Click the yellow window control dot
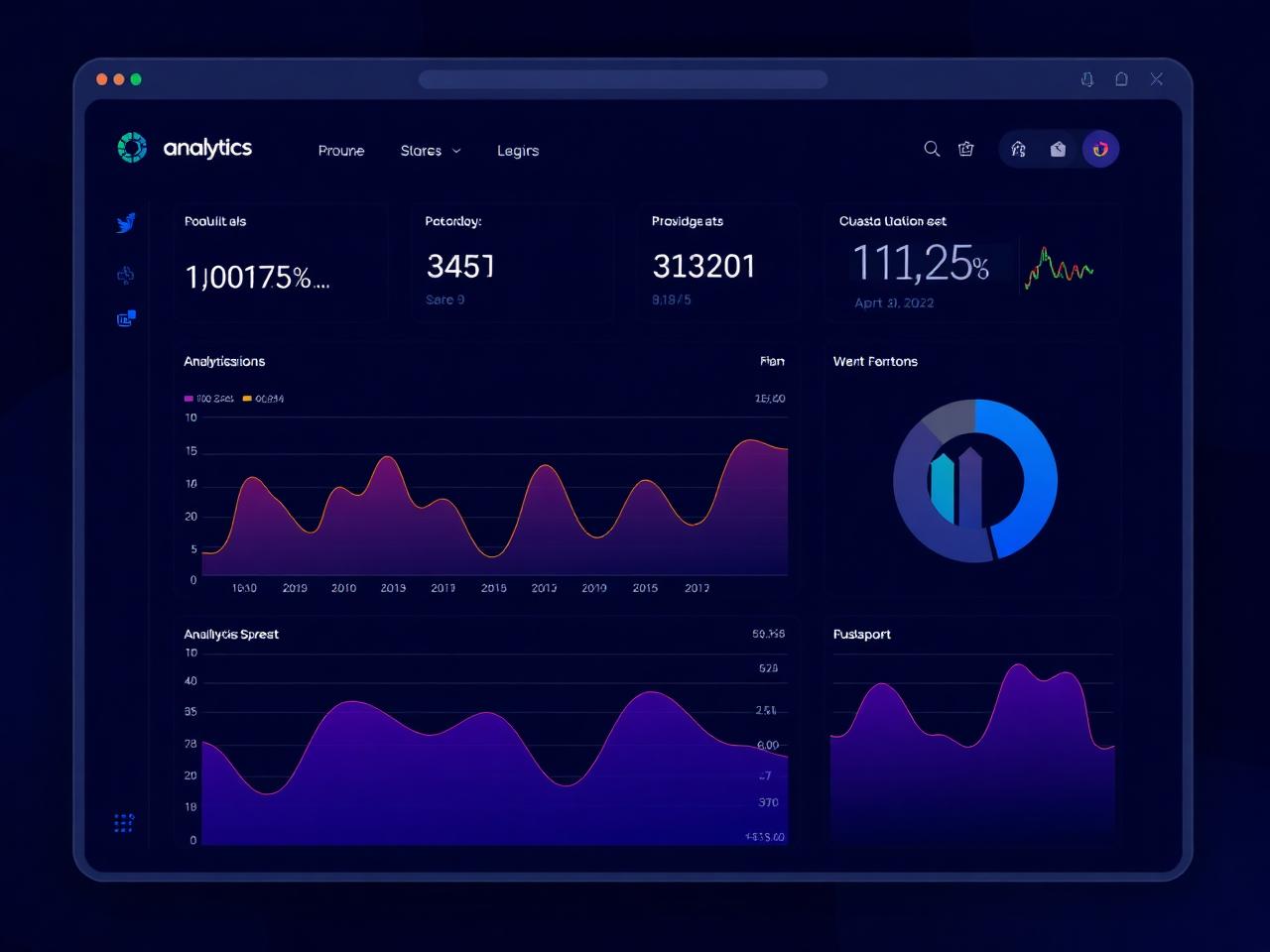 point(119,79)
